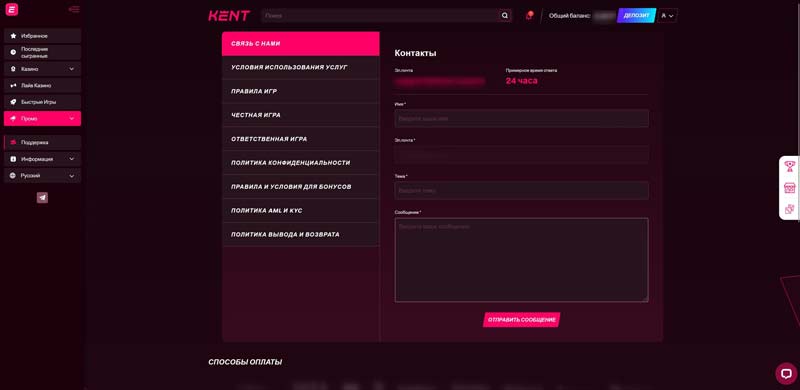Collapse the sidebar with the hamburger icon
800x390 pixels.
74,9
